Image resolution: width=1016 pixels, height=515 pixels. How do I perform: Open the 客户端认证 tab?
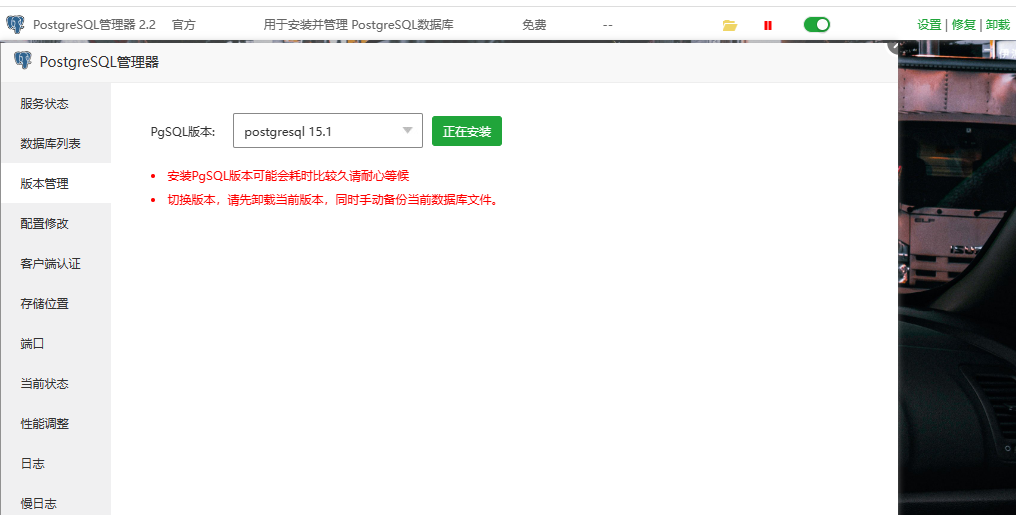click(x=56, y=264)
